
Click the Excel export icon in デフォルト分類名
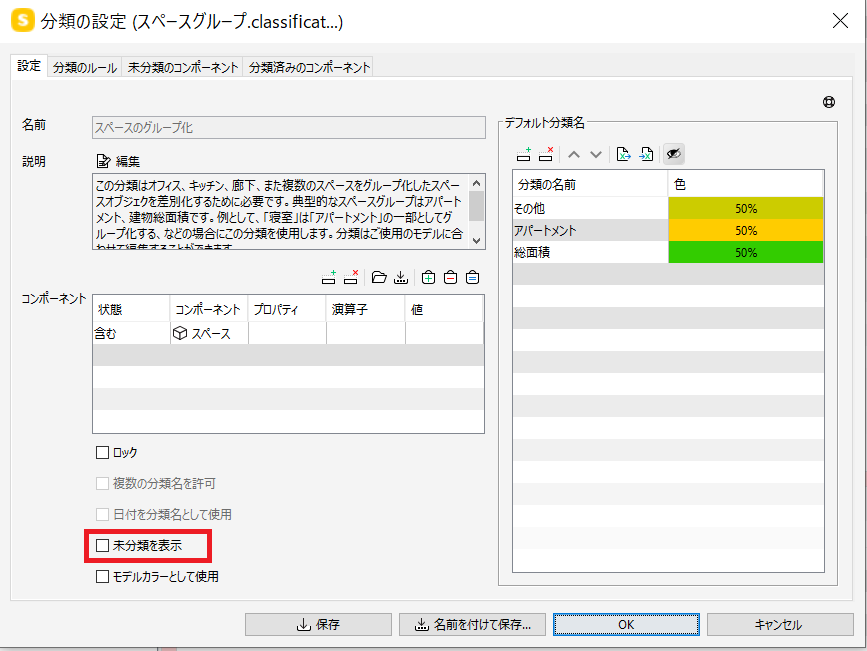pyautogui.click(x=623, y=154)
